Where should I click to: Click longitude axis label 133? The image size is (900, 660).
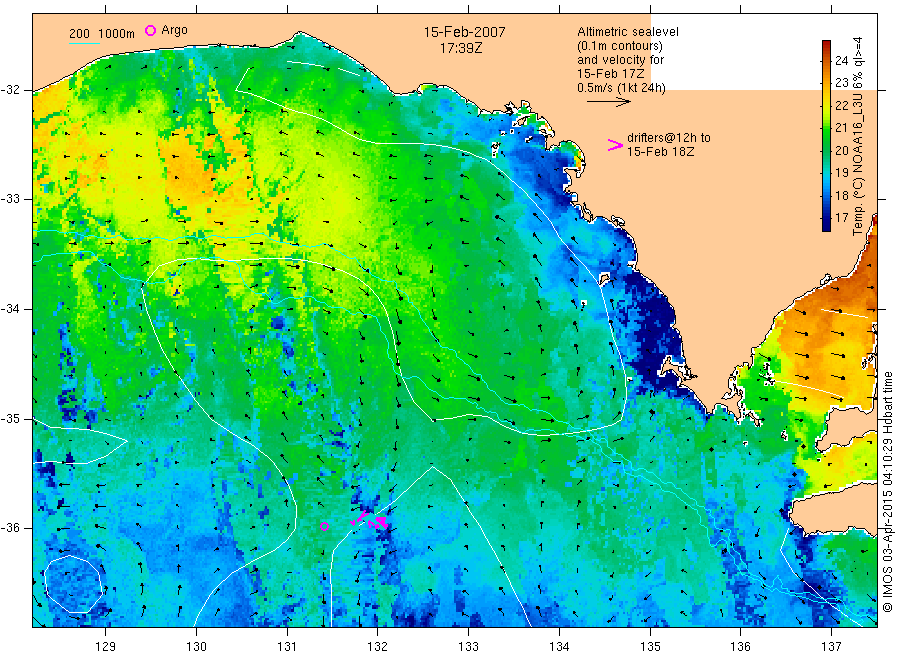click(x=468, y=647)
